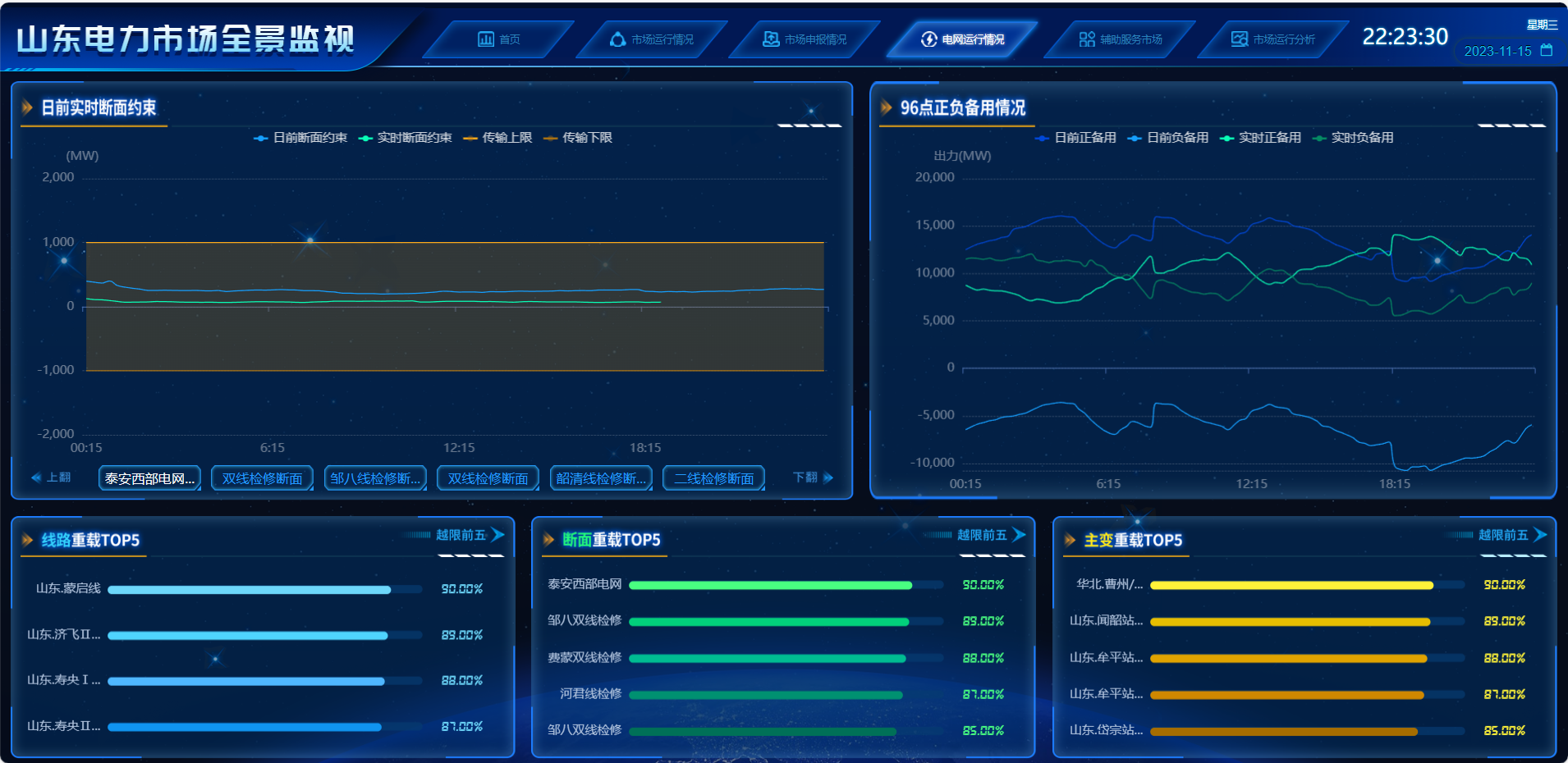Click arrow icon beside 断面重载TOP5 title
The image size is (1568, 763).
pyautogui.click(x=548, y=540)
